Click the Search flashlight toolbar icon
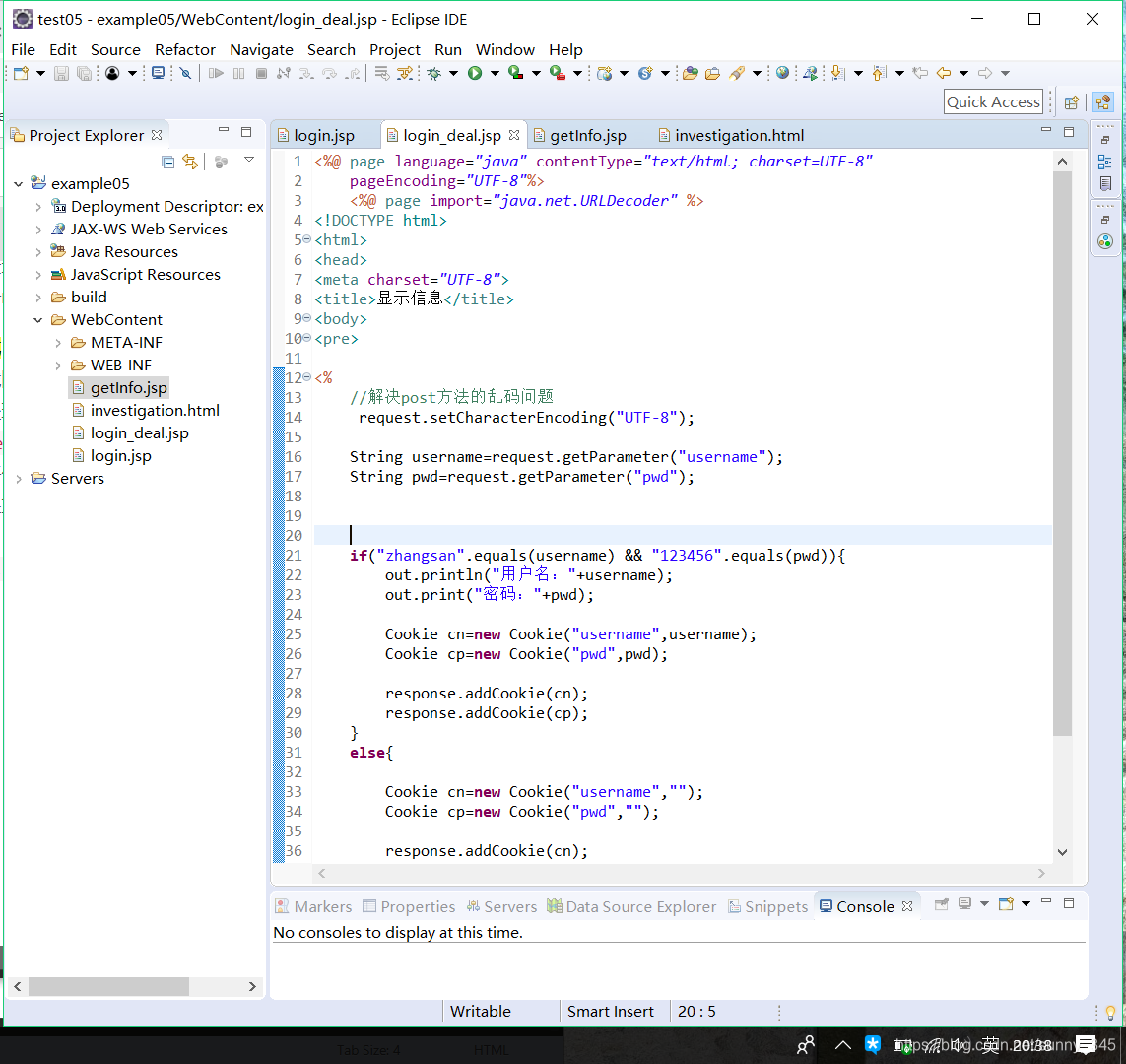The image size is (1126, 1064). point(737,73)
